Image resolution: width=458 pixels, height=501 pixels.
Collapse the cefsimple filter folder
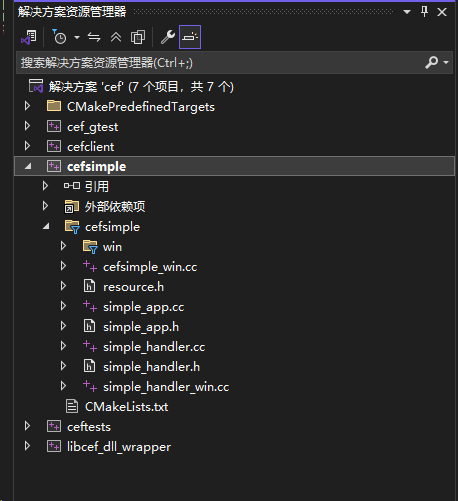click(x=46, y=226)
